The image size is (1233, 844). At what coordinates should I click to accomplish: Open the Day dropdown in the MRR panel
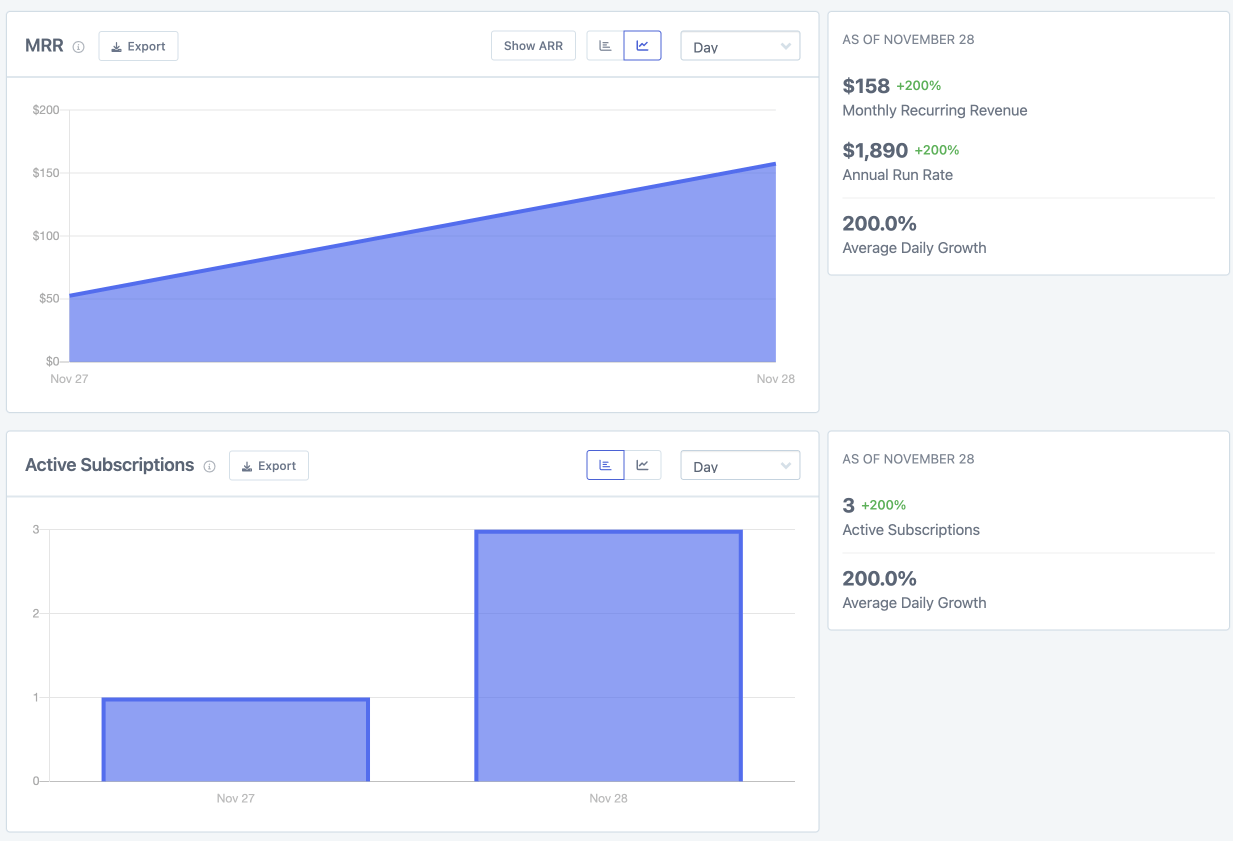[x=740, y=45]
